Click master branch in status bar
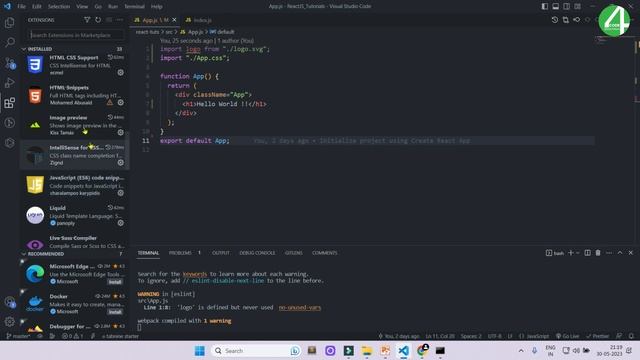640x360 pixels. click(x=18, y=336)
